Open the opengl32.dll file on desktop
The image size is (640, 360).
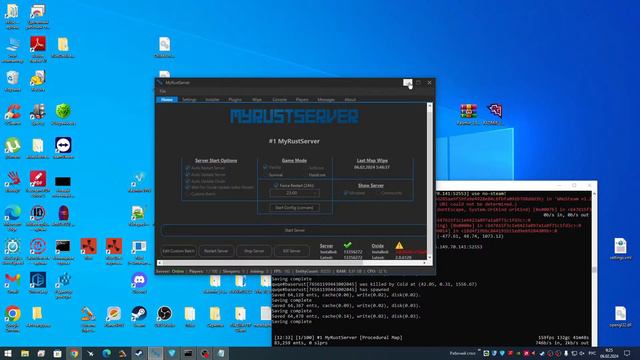620,317
